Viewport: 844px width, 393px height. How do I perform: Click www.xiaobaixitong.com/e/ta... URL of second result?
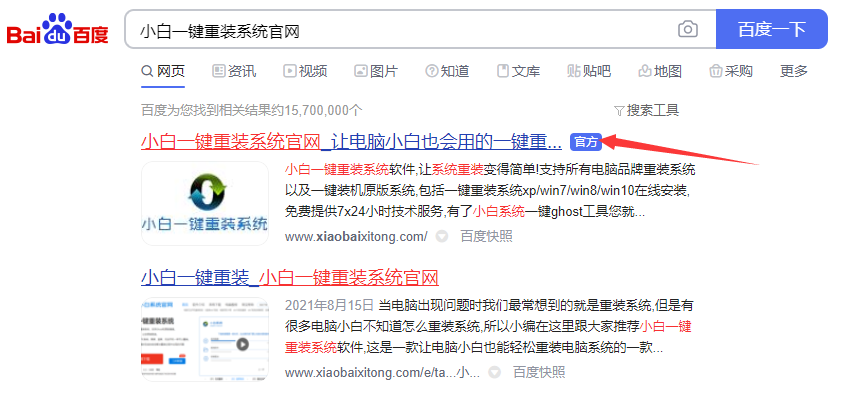click(x=382, y=372)
